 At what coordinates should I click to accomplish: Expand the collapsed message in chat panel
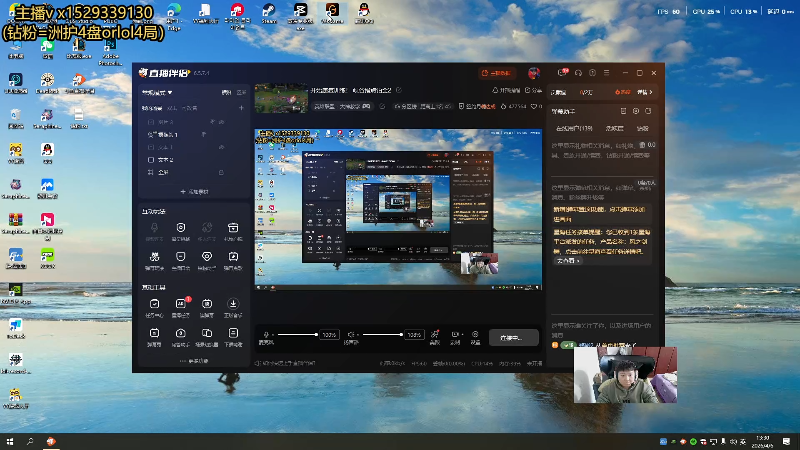[568, 261]
